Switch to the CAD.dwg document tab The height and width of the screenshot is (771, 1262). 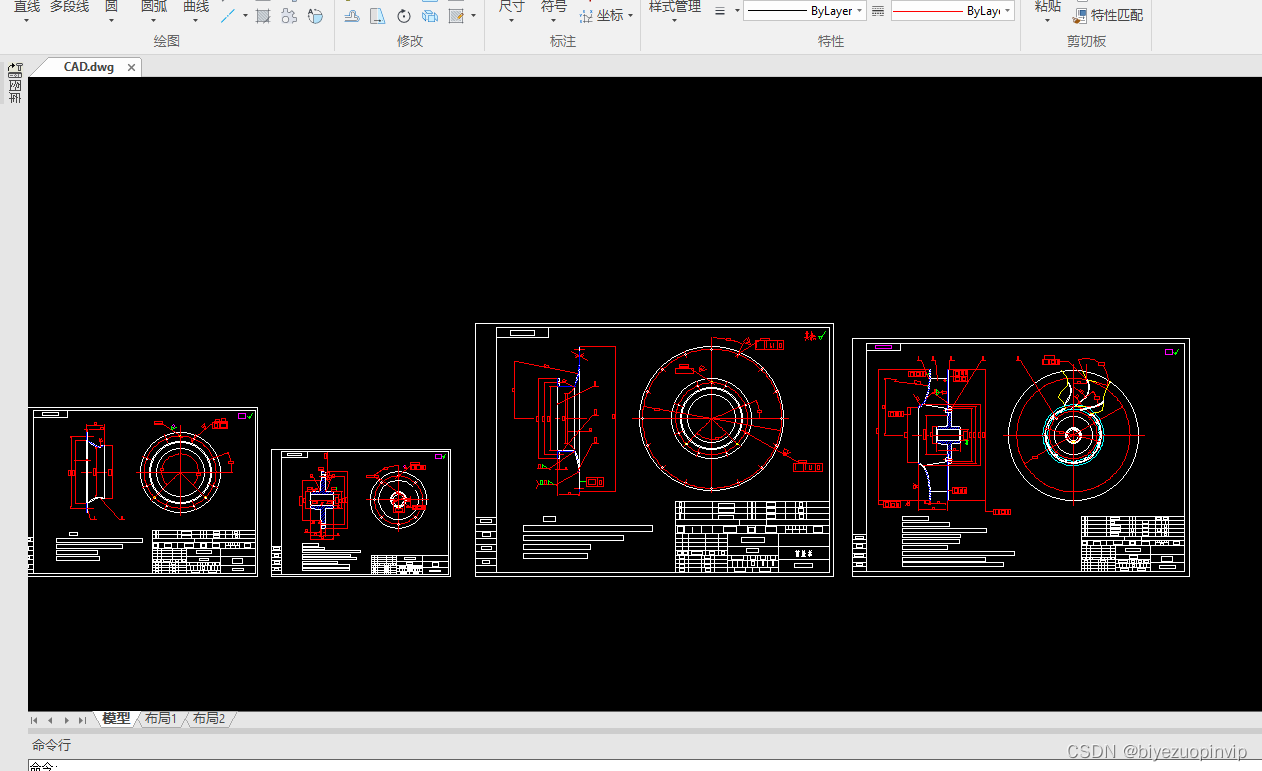(88, 68)
